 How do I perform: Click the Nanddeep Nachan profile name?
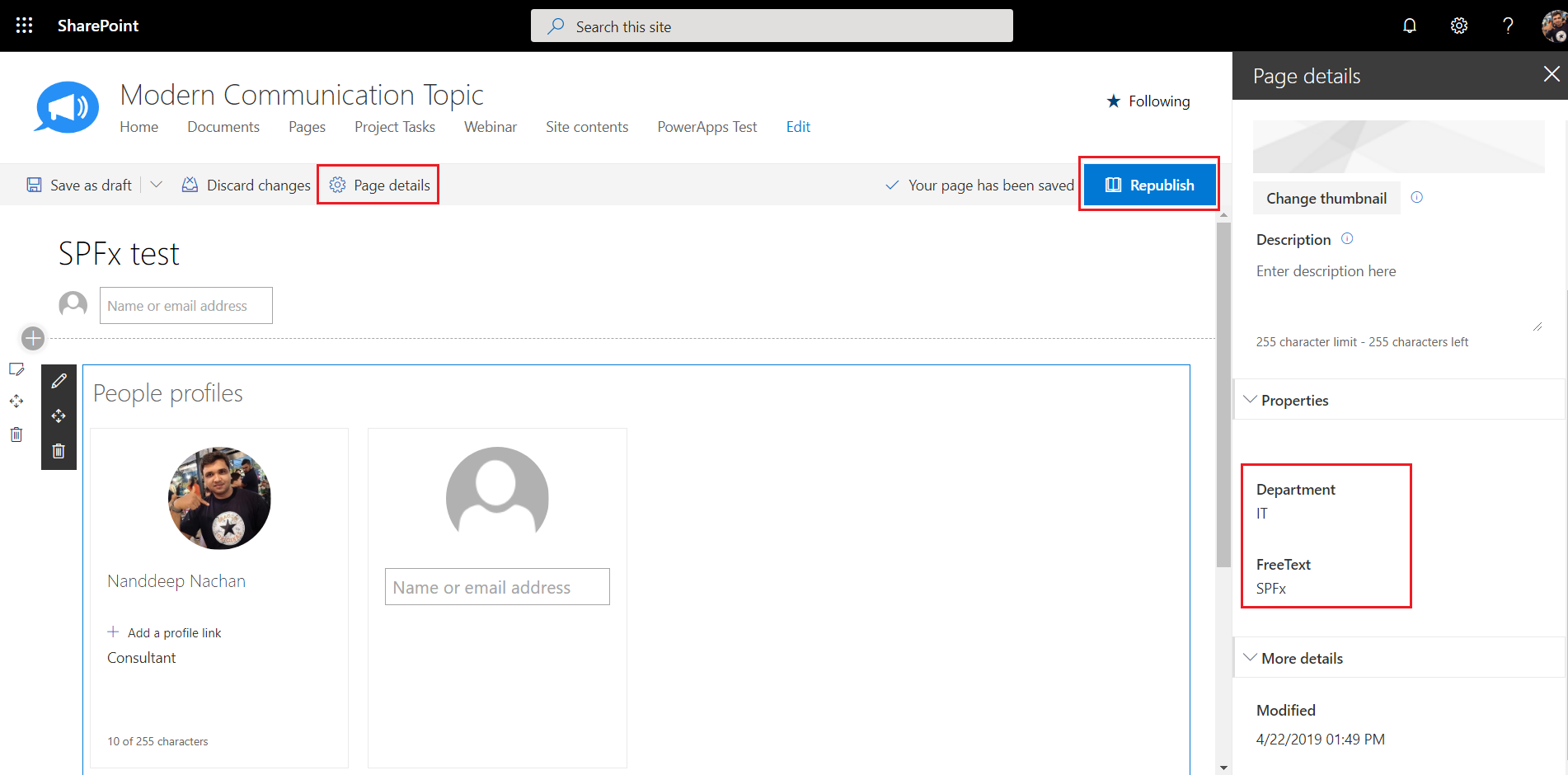point(176,581)
